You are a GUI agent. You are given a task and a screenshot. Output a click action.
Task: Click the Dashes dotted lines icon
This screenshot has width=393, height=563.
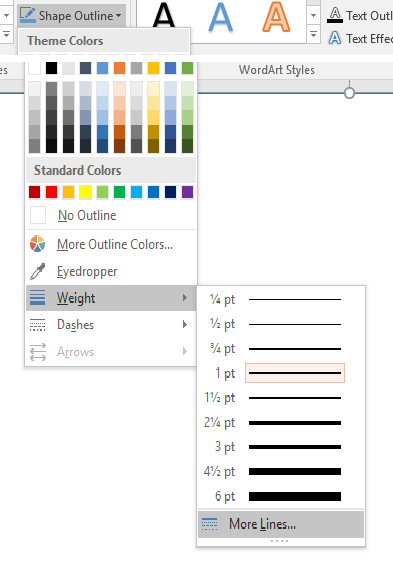click(x=37, y=325)
